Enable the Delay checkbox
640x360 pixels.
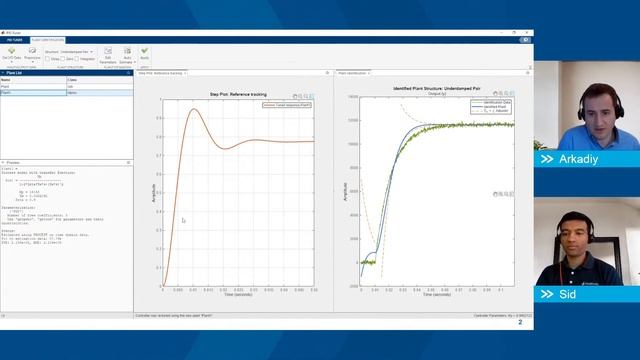48,59
